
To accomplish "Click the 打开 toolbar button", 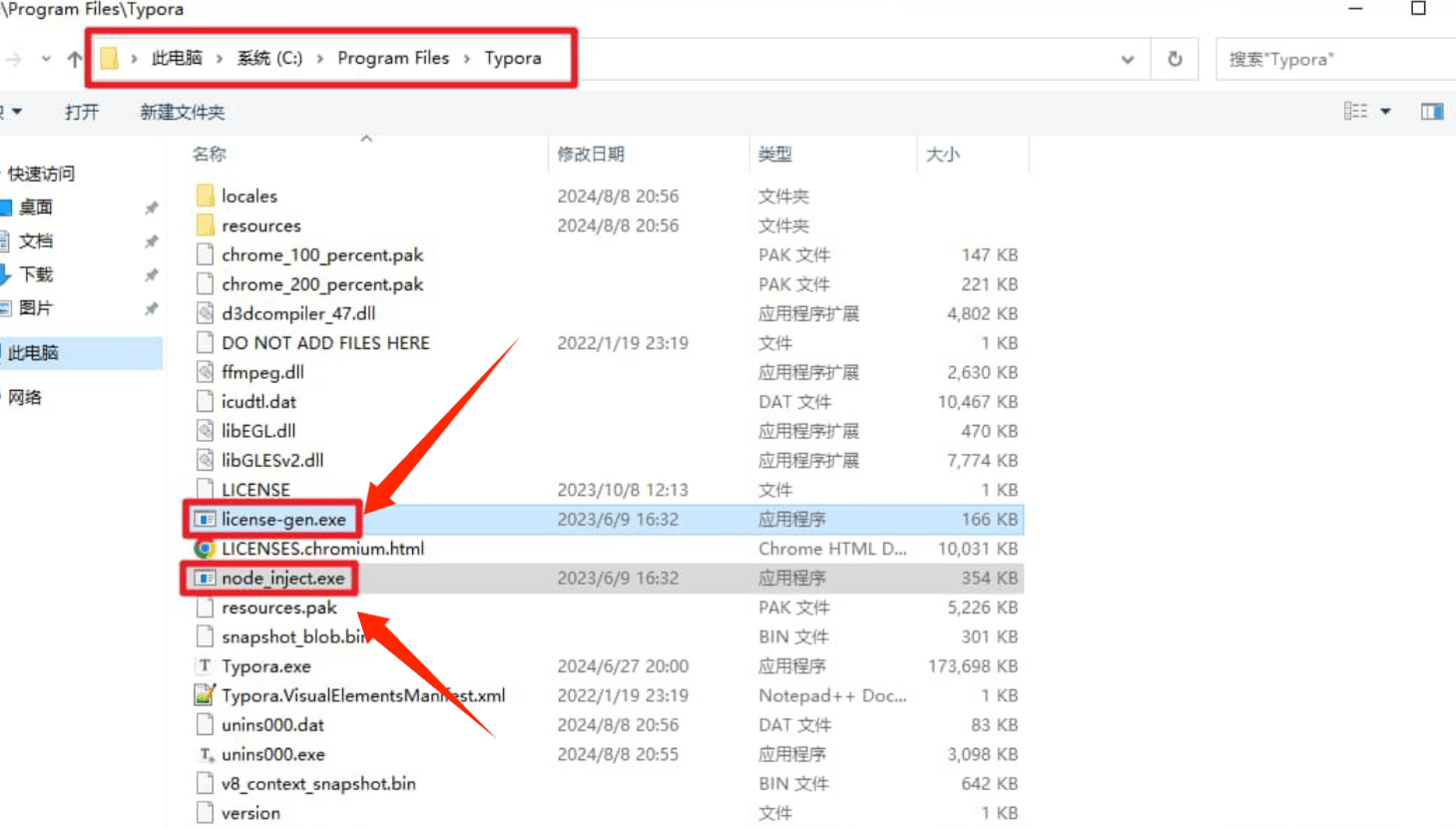I will click(x=82, y=111).
